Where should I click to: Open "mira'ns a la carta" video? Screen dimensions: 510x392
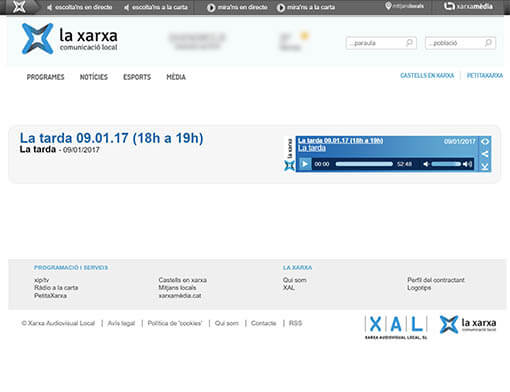pyautogui.click(x=306, y=7)
